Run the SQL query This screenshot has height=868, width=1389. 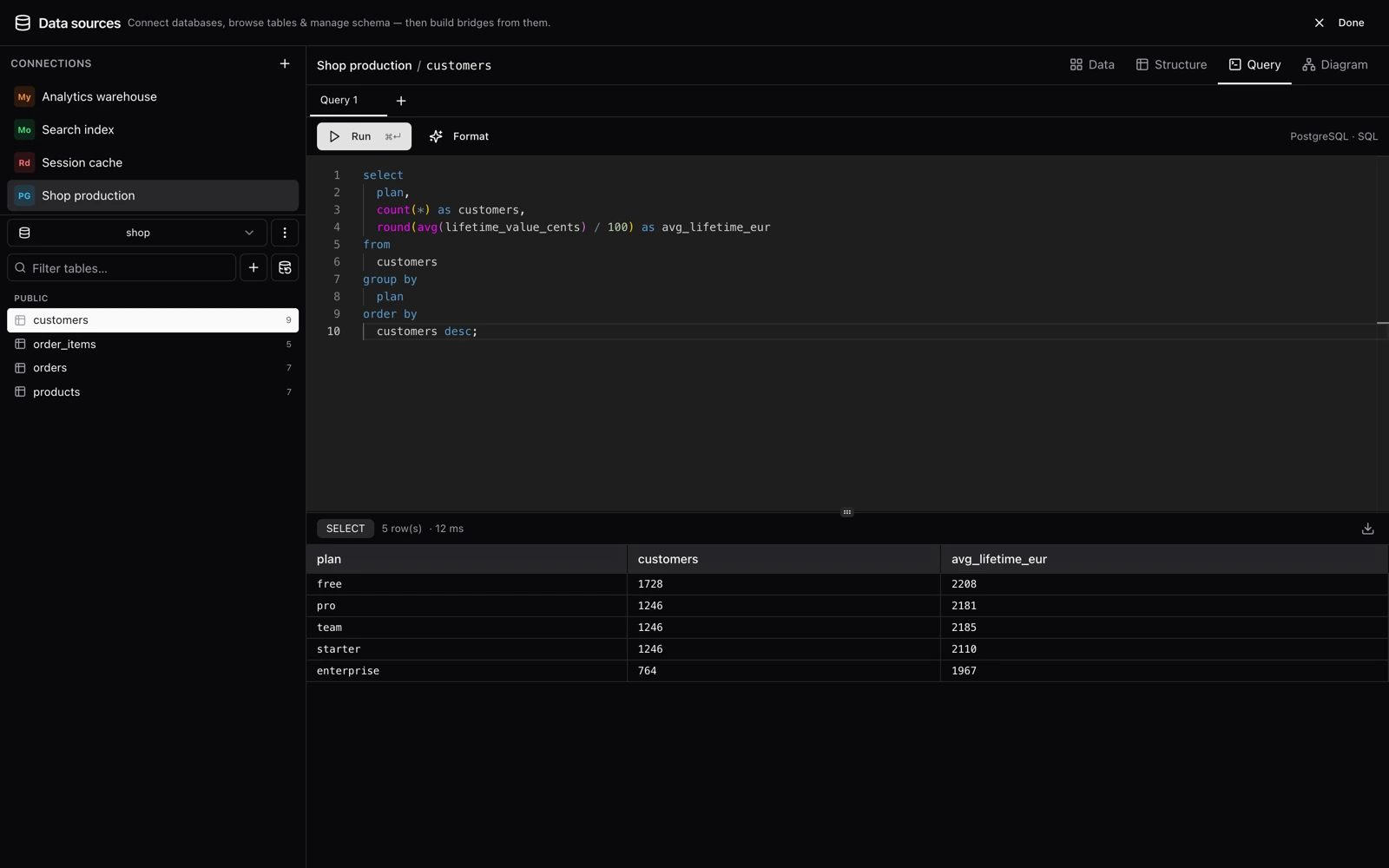point(364,136)
